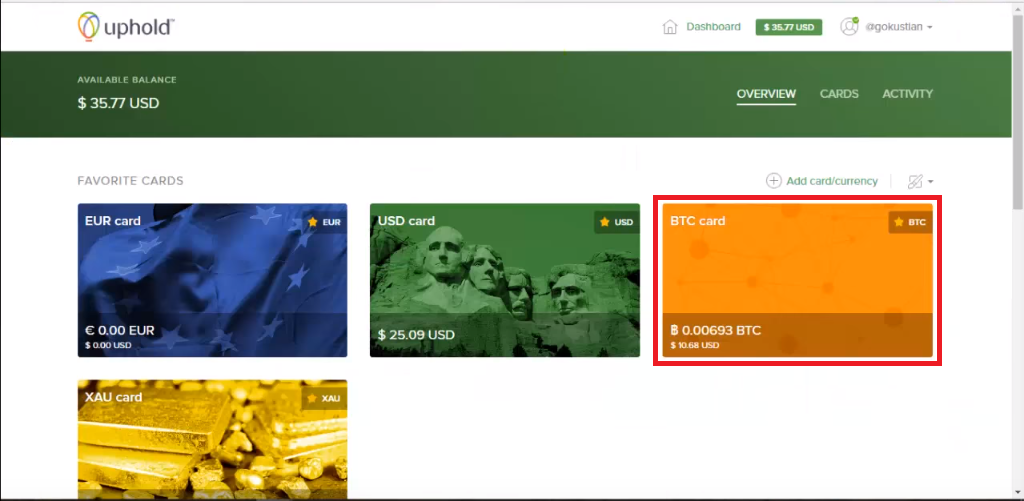This screenshot has width=1024, height=501.
Task: Click the $ 10.68 USD value on BTC card
Action: coord(694,345)
